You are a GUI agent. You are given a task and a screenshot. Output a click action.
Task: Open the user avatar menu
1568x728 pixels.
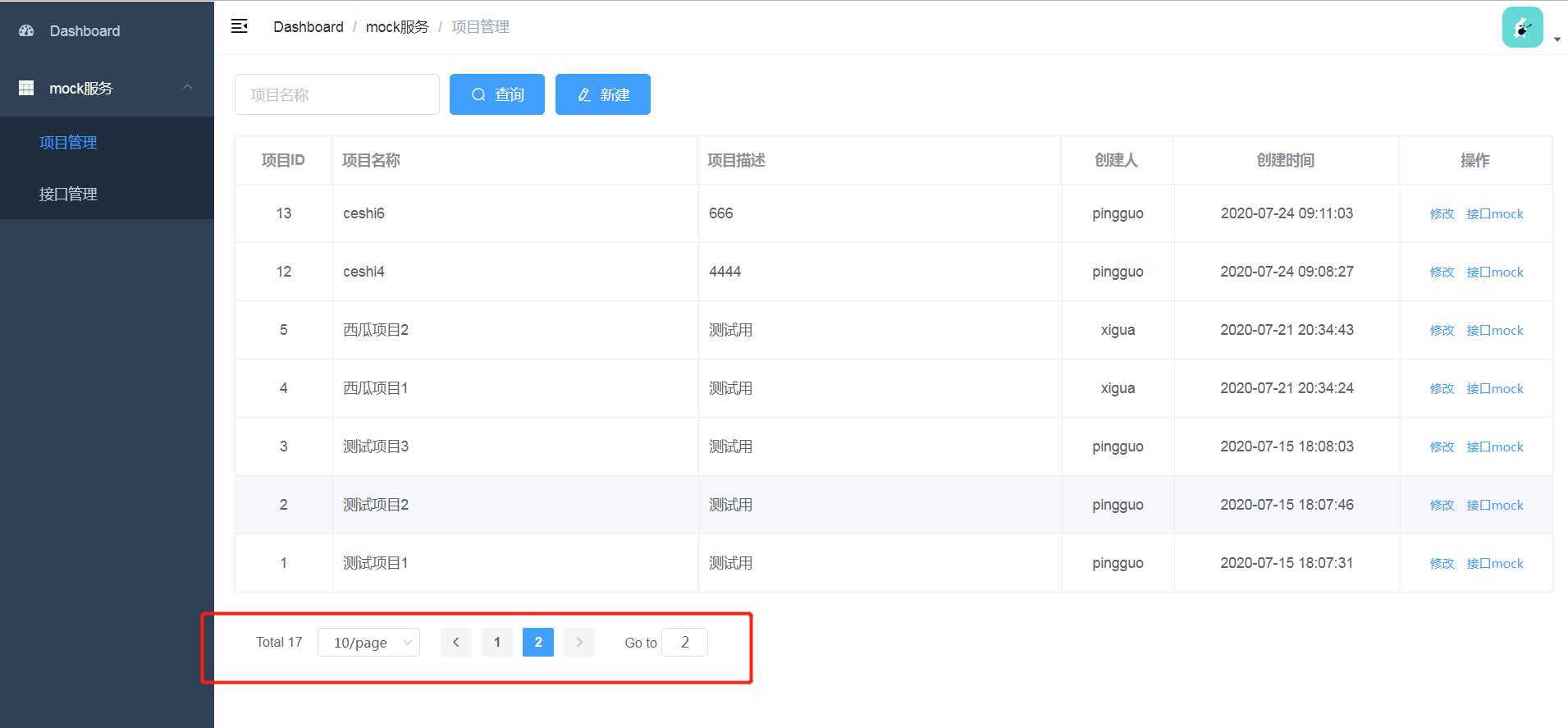pos(1522,27)
